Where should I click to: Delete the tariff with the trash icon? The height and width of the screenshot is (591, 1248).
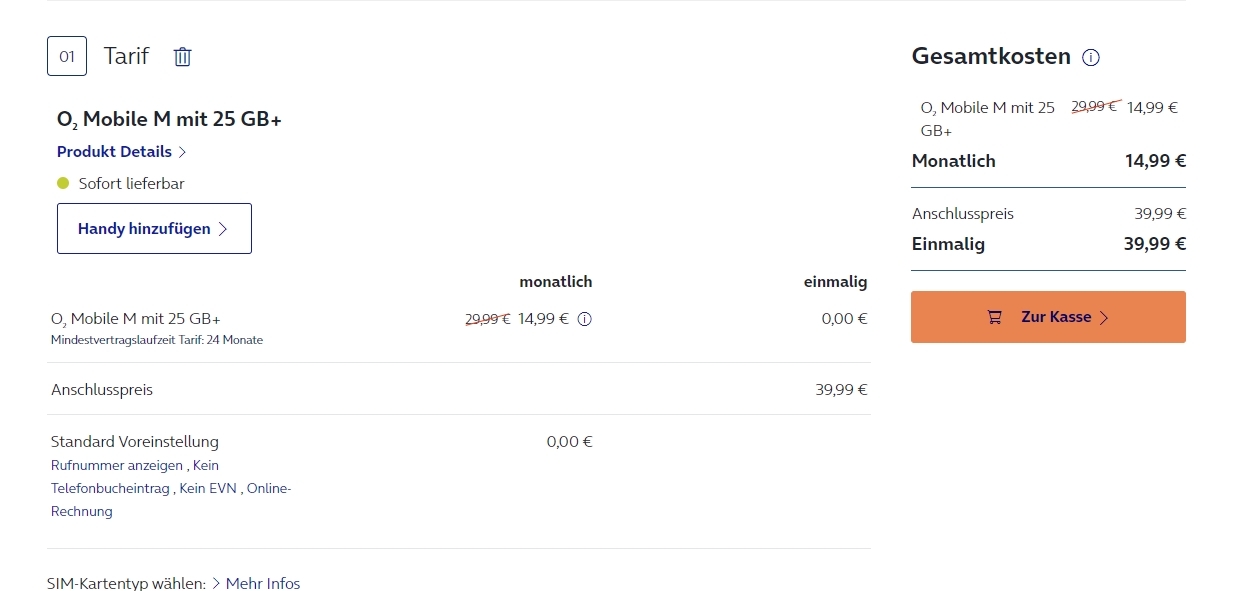[182, 57]
